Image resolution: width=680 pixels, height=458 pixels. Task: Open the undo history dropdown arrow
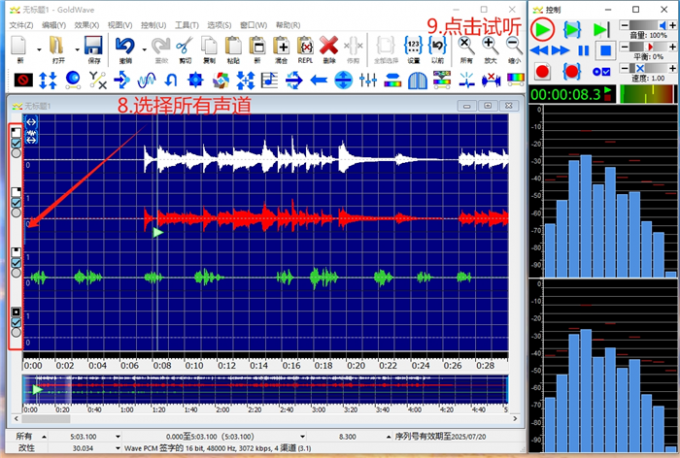click(144, 49)
